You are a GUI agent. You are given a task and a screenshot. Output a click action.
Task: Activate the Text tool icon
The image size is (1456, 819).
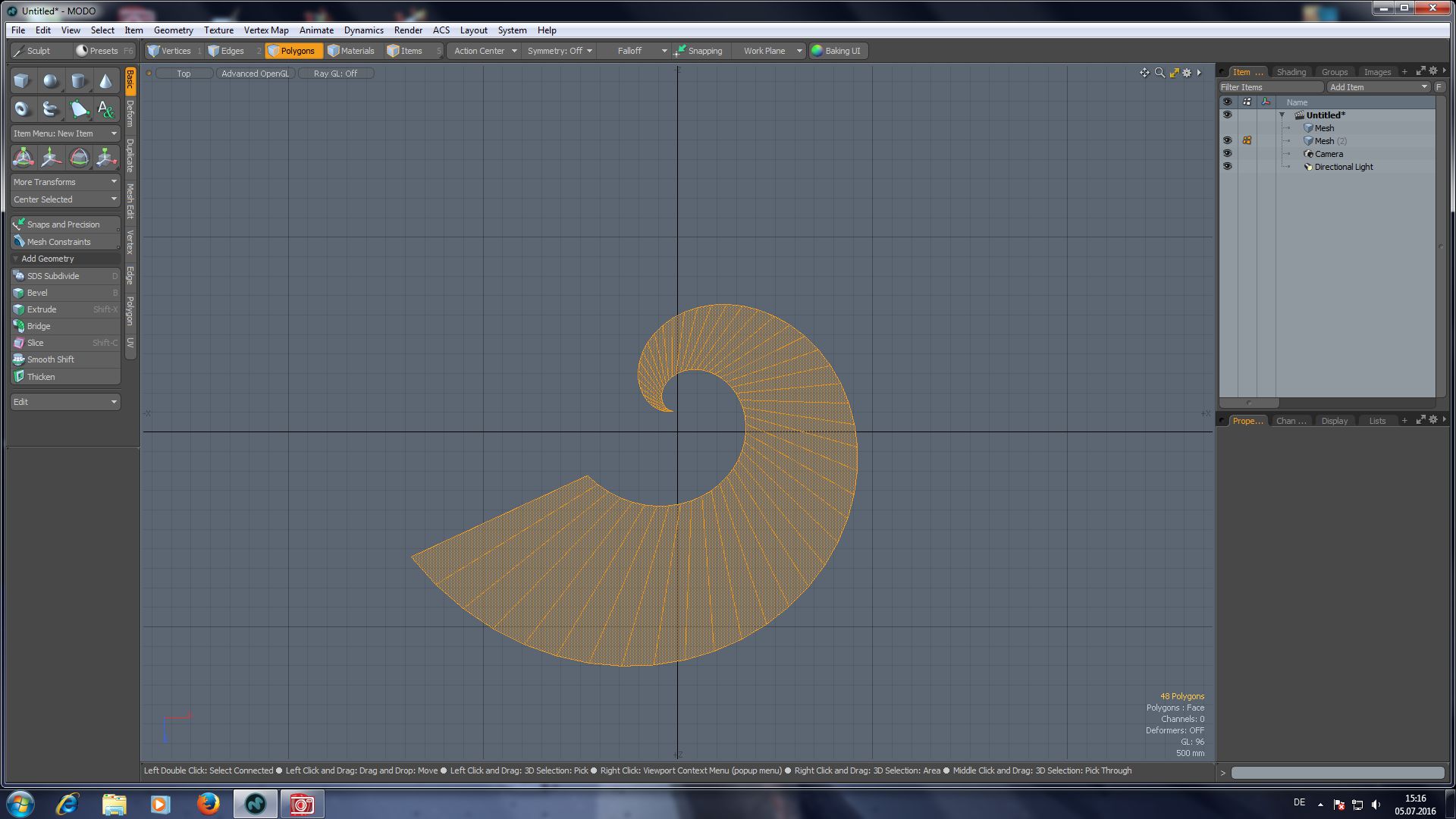[105, 109]
